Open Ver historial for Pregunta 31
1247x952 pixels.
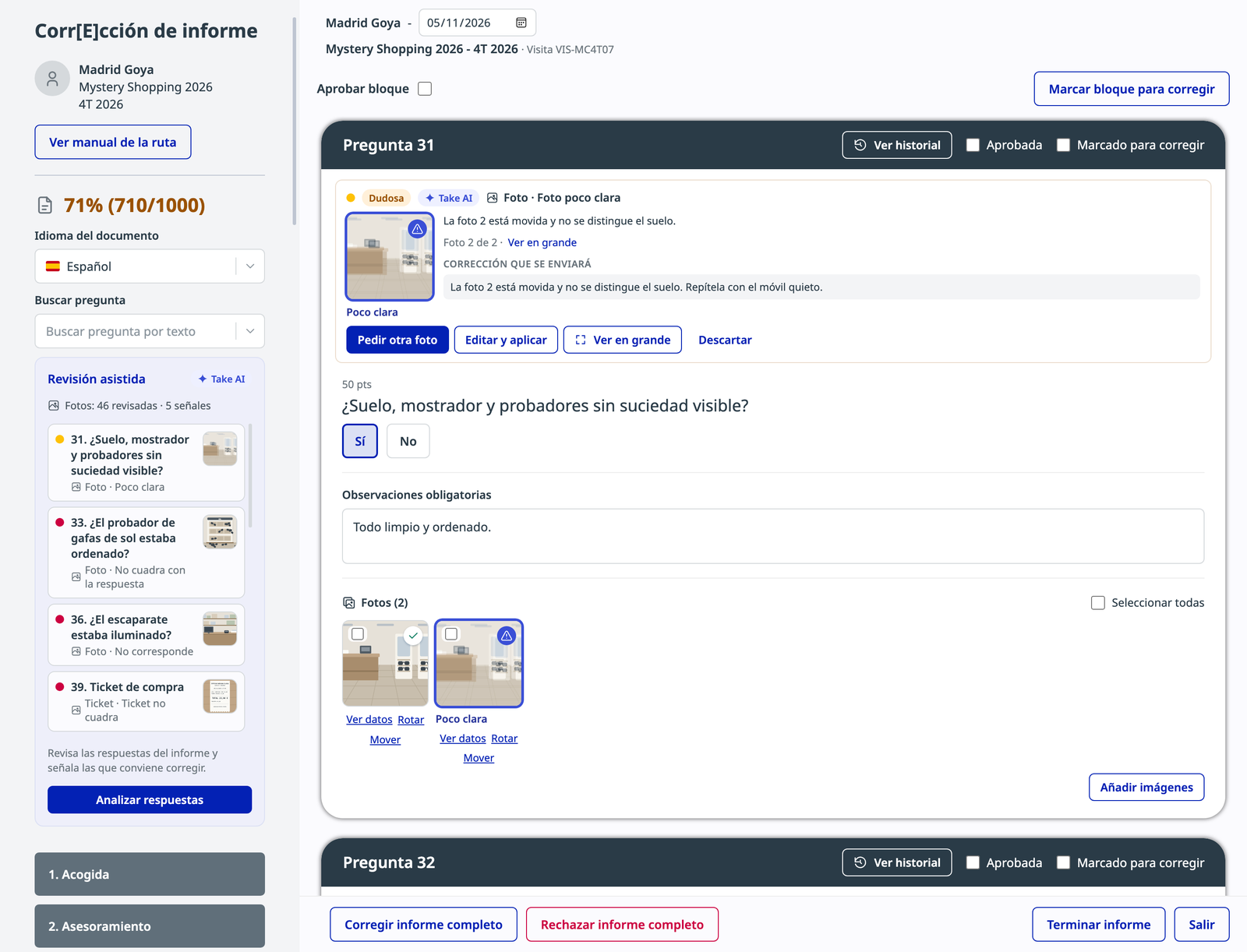pos(897,145)
